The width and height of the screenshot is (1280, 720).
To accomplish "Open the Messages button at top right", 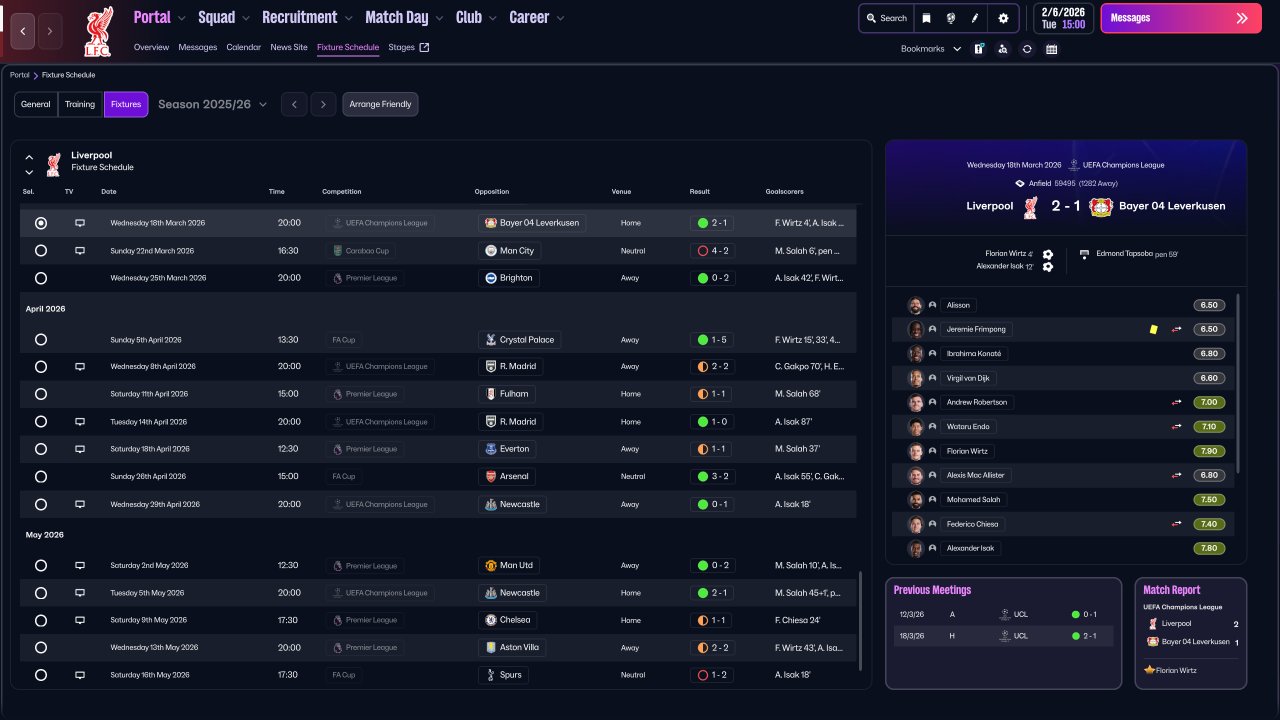I will 1181,18.
